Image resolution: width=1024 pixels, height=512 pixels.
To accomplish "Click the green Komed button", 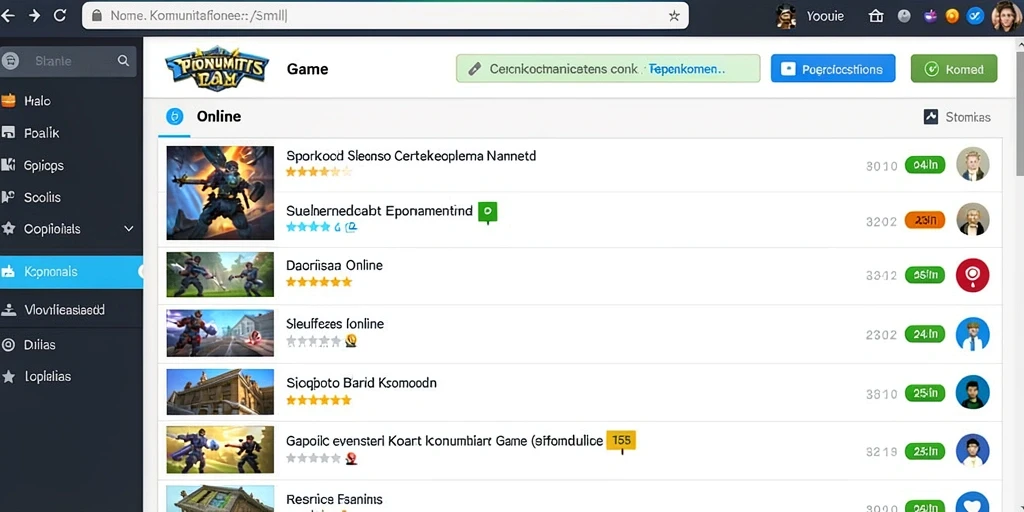I will 953,69.
